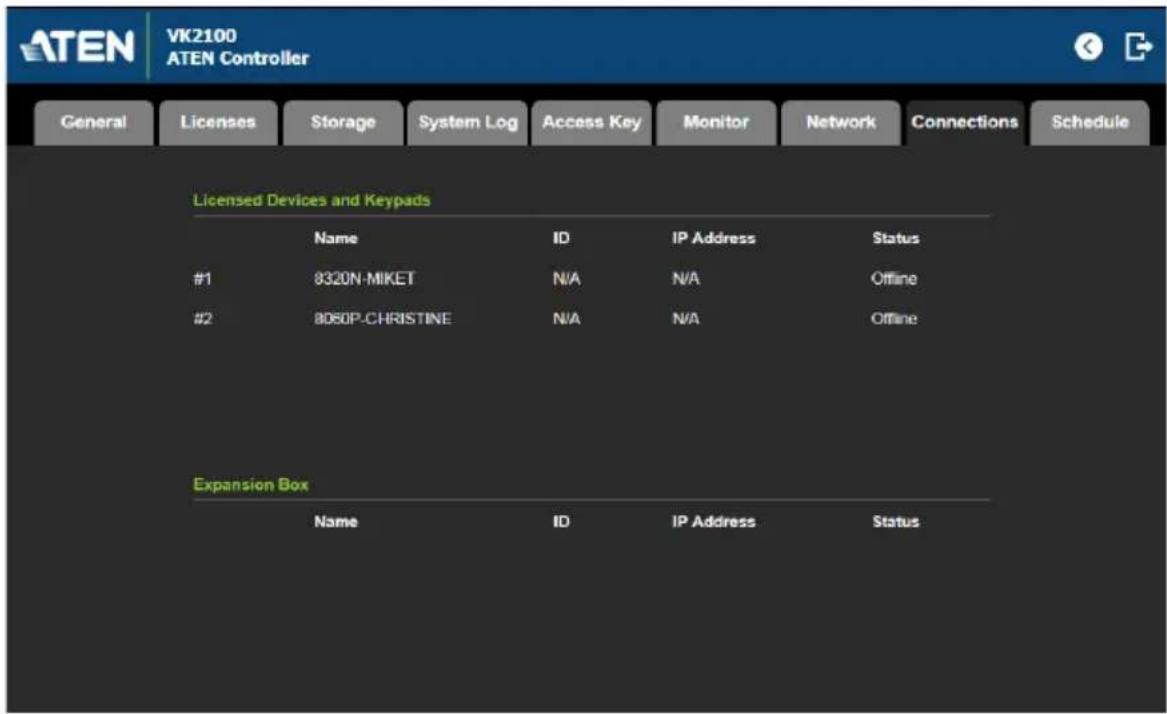The height and width of the screenshot is (714, 1167).
Task: Click Status column header under Licensed Devices
Action: pyautogui.click(x=895, y=238)
